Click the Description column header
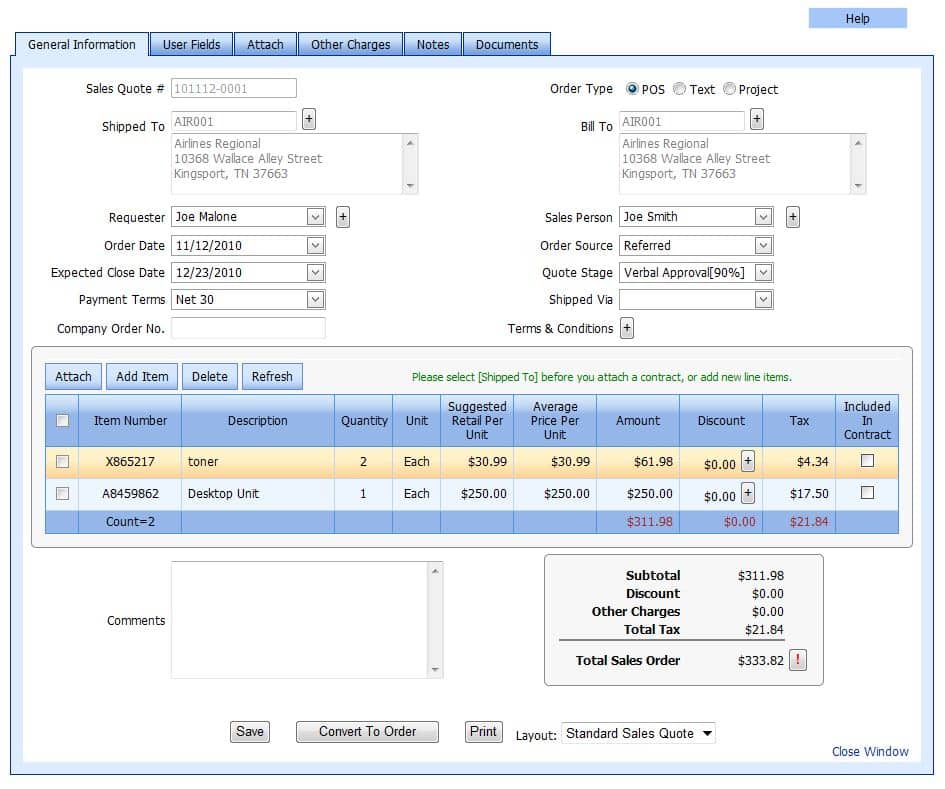 258,421
